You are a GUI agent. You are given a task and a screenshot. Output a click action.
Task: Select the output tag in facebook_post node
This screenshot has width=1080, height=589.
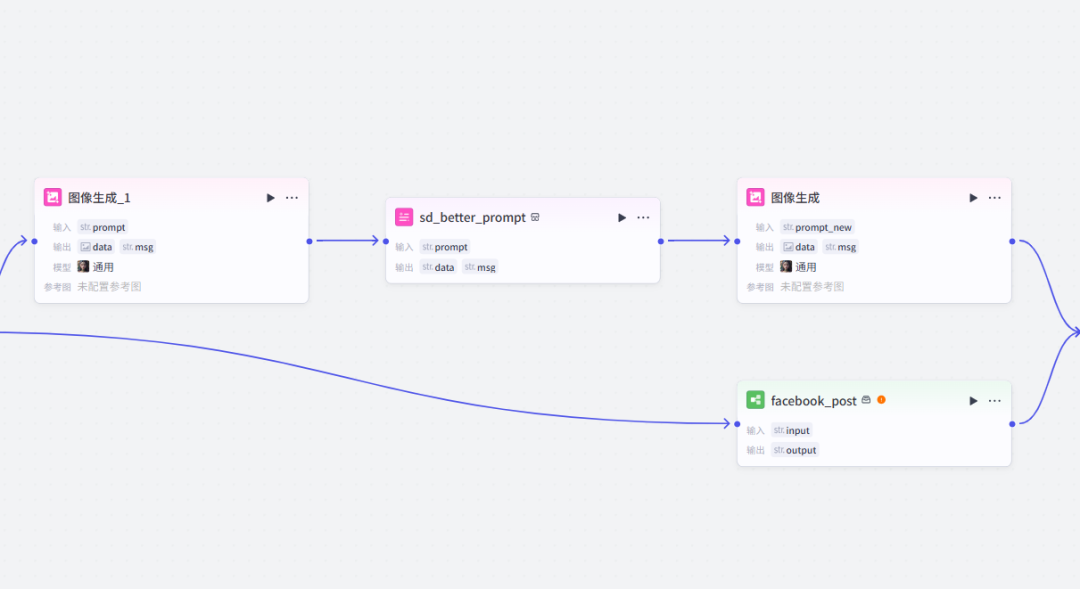(x=795, y=450)
